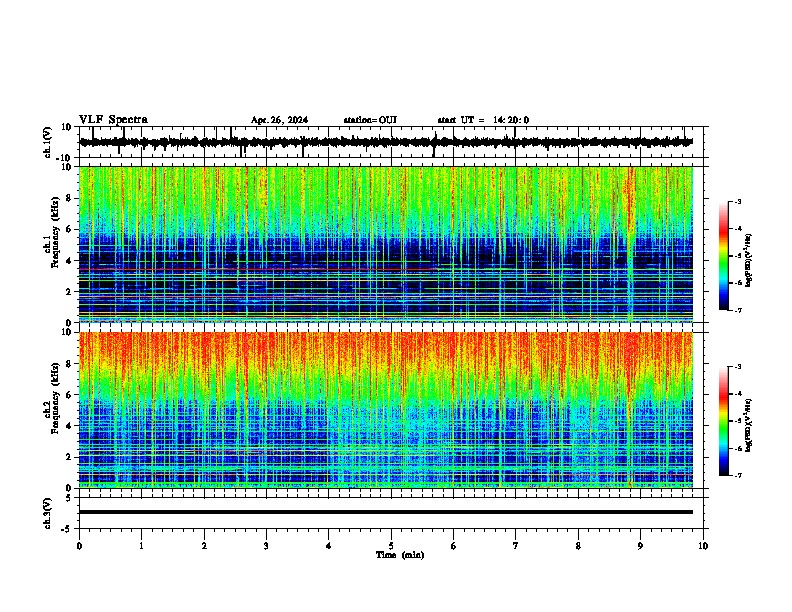792x612 pixels.
Task: Click the time axis tick label "10"
Action: [703, 546]
